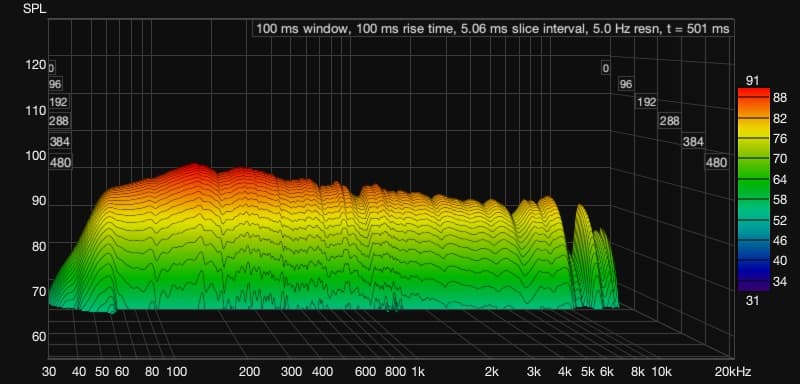This screenshot has width=800, height=384.
Task: Click the 120 dB SPL axis label
Action: tap(35, 65)
